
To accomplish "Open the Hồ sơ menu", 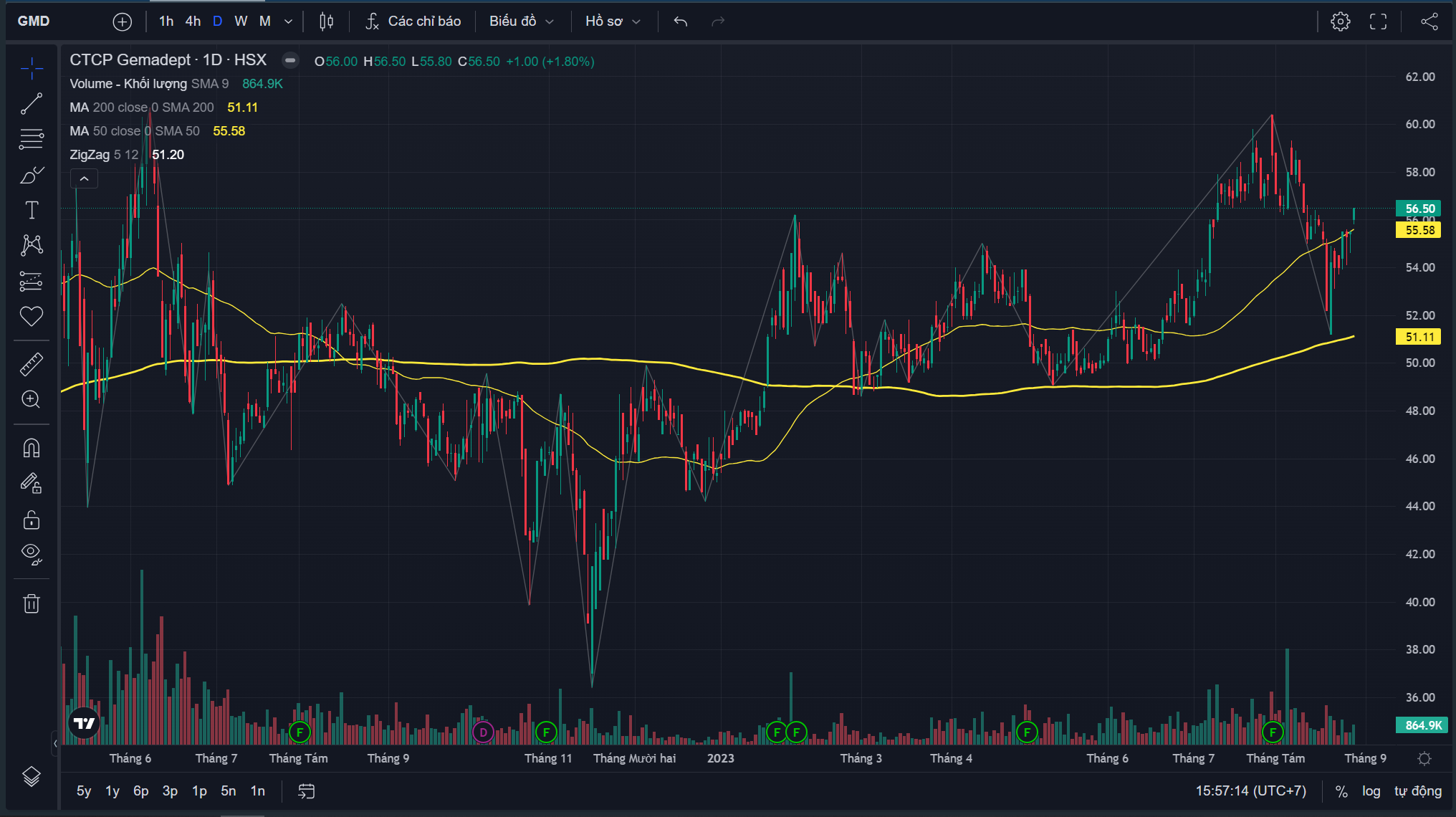I will [612, 21].
